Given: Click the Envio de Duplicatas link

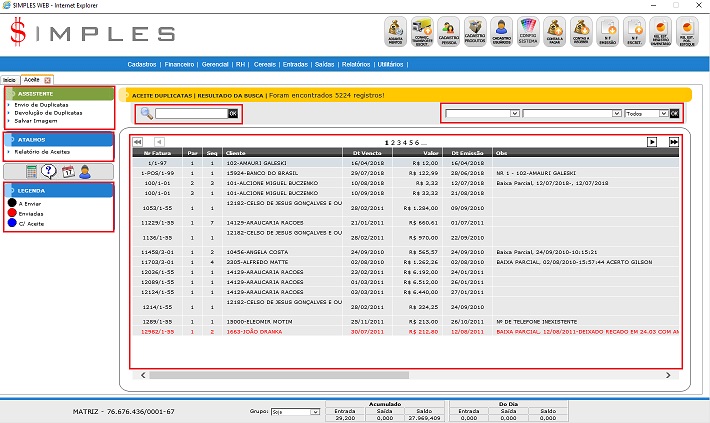Looking at the screenshot, I should coord(47,104).
